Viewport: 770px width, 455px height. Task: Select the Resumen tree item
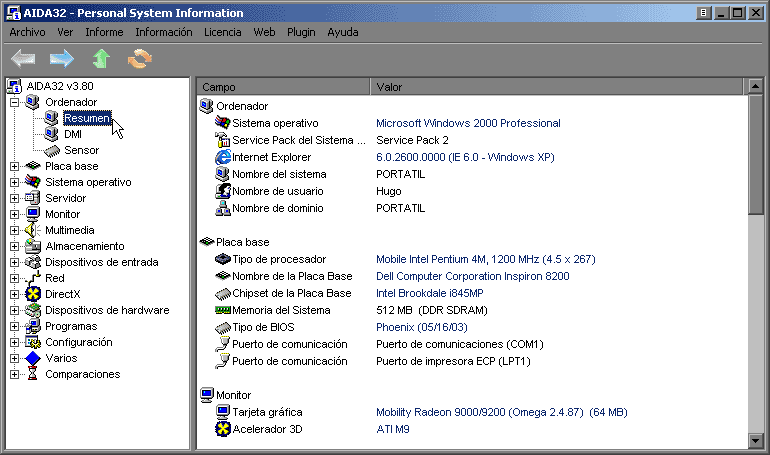[x=87, y=118]
